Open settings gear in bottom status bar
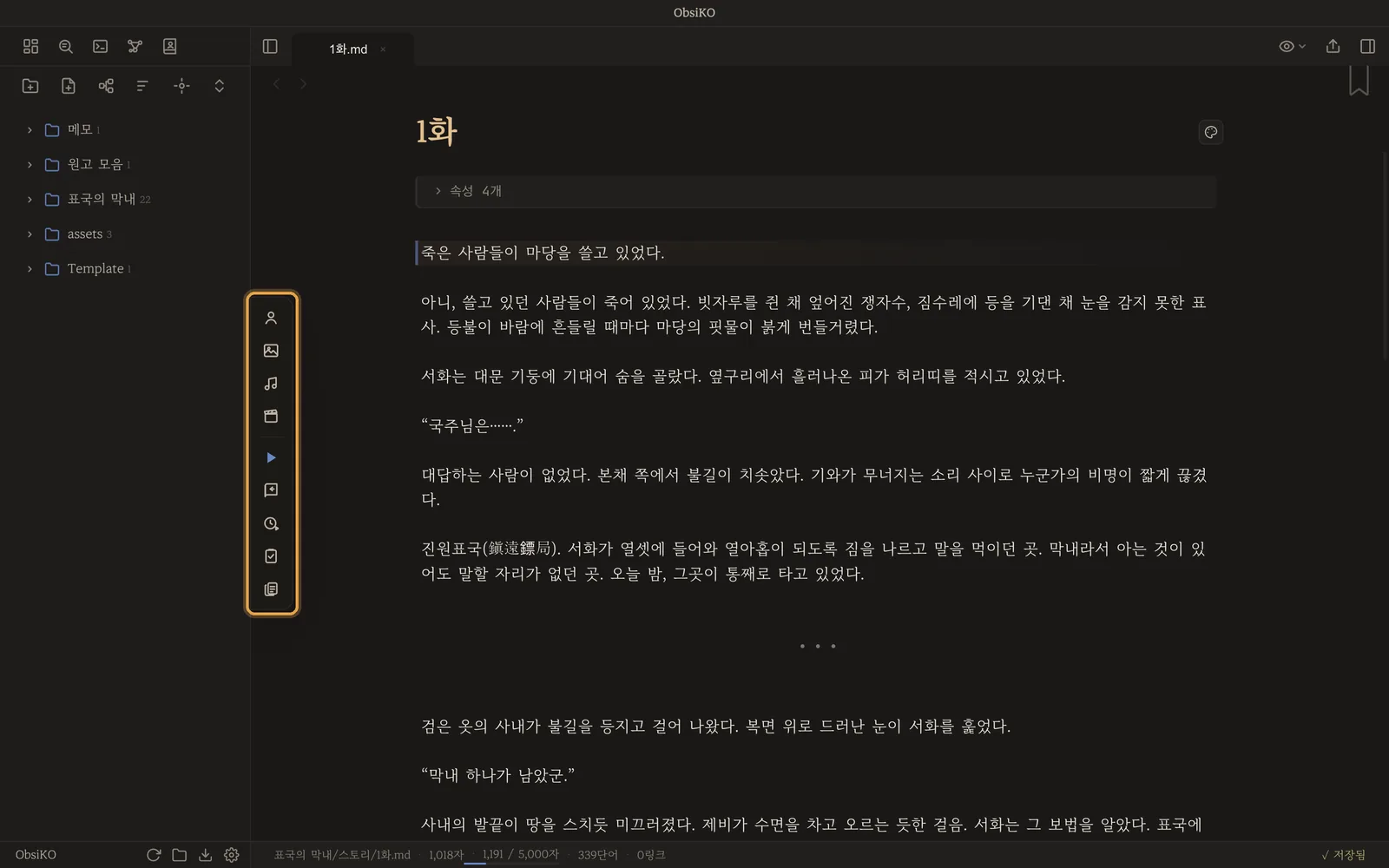Viewport: 1389px width, 868px height. [232, 855]
